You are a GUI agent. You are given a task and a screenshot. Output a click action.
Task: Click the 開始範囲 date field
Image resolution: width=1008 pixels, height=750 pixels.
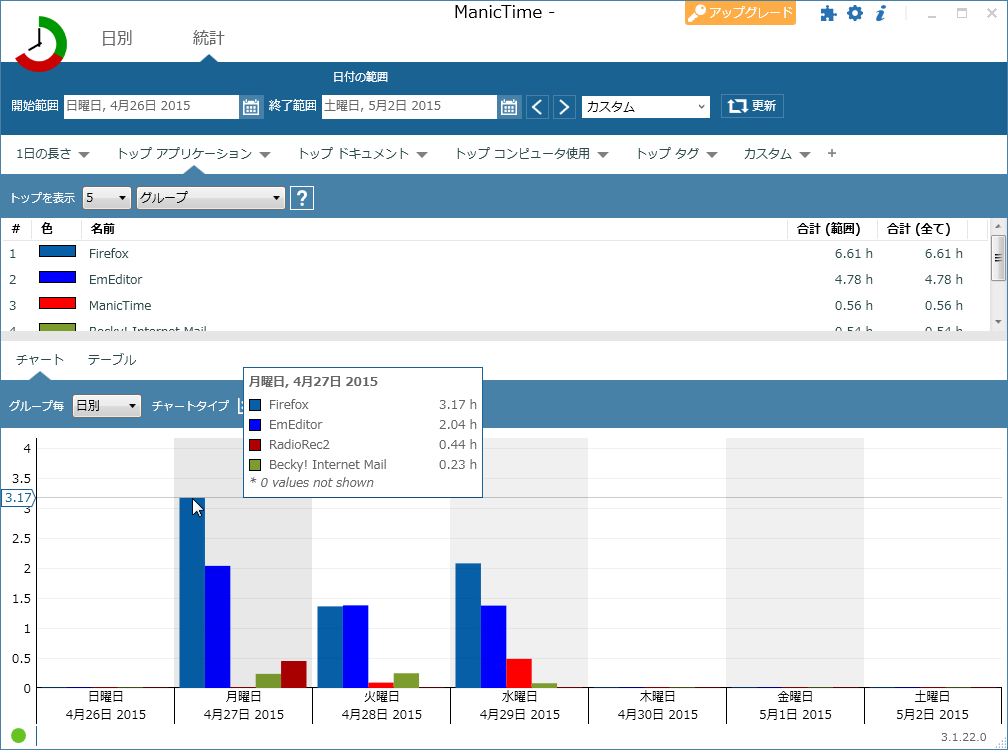pos(152,107)
